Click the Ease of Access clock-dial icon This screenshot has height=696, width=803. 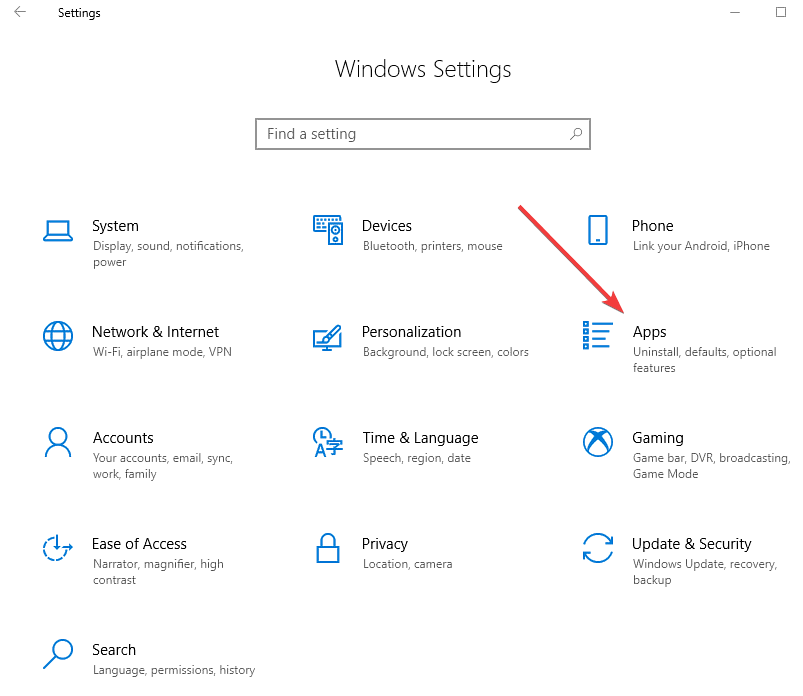click(x=58, y=549)
